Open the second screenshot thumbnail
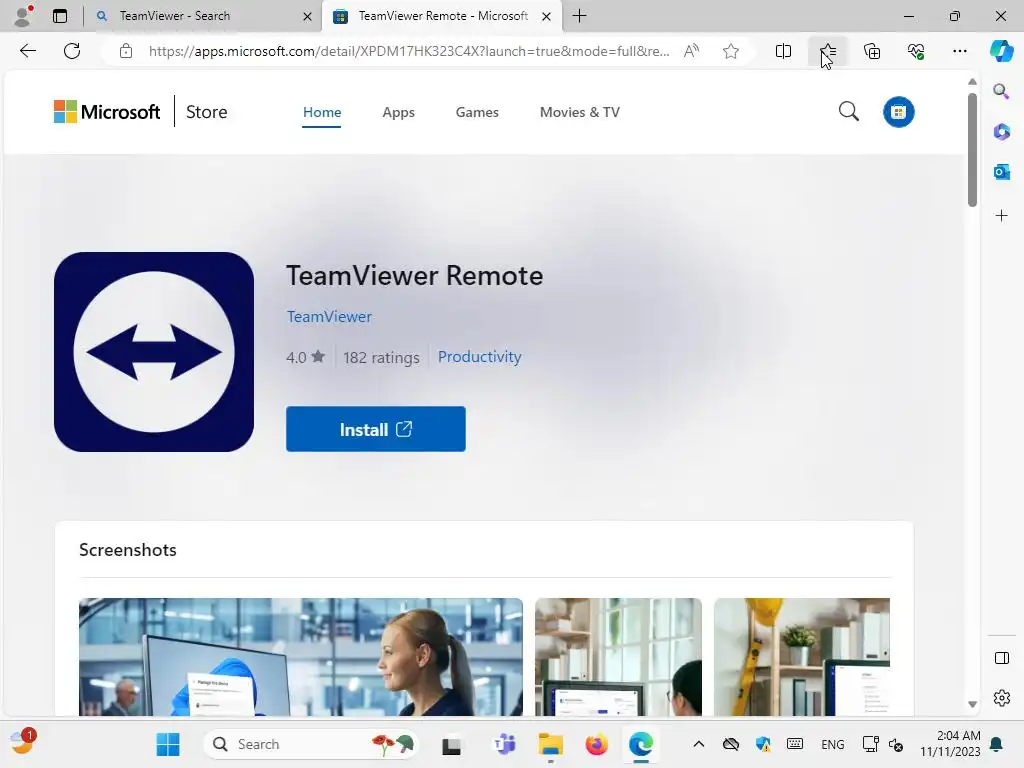1024x768 pixels. click(618, 657)
